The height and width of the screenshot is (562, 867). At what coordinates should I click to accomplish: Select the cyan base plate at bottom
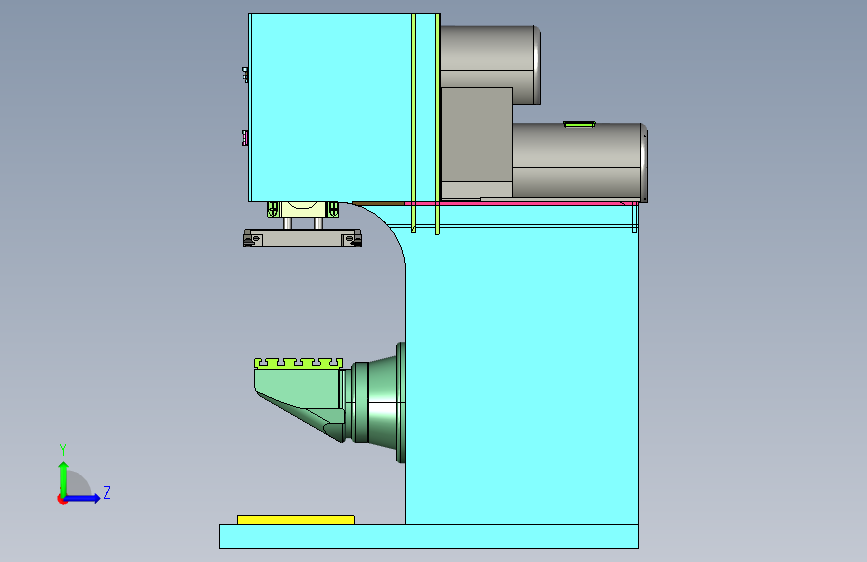(429, 537)
